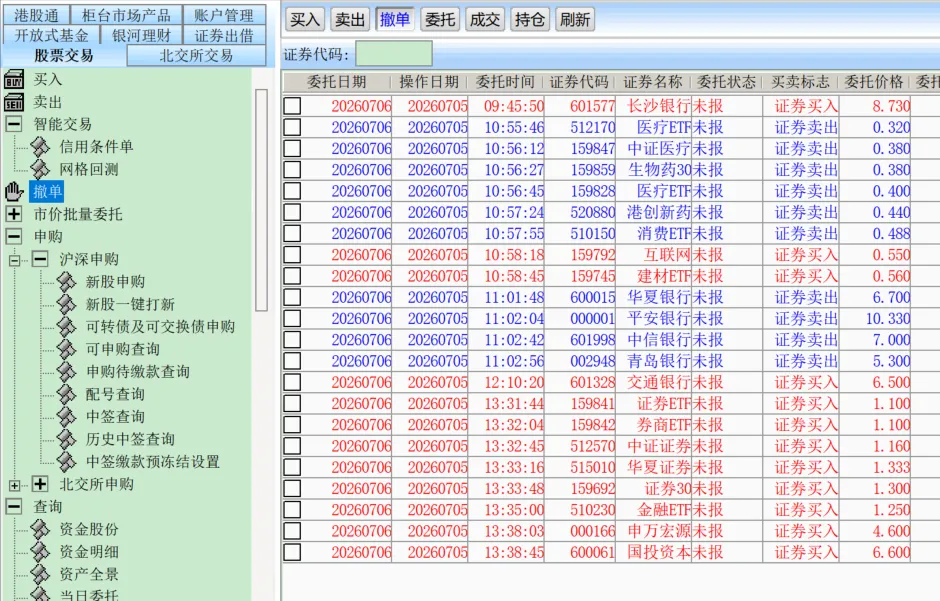The width and height of the screenshot is (940, 601).
Task: Select checkbox for 交通银行 order
Action: pyautogui.click(x=293, y=382)
